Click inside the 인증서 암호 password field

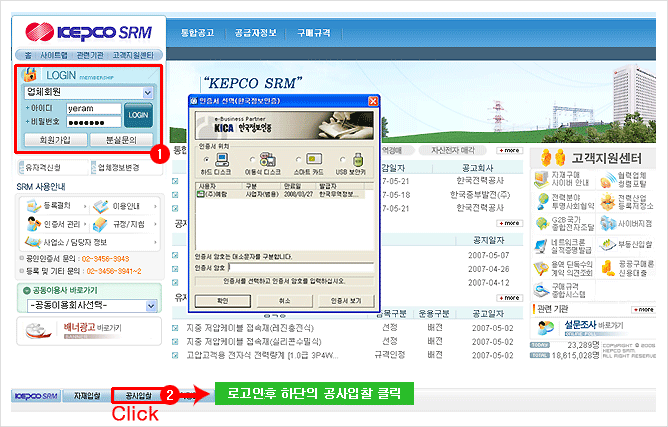[301, 268]
